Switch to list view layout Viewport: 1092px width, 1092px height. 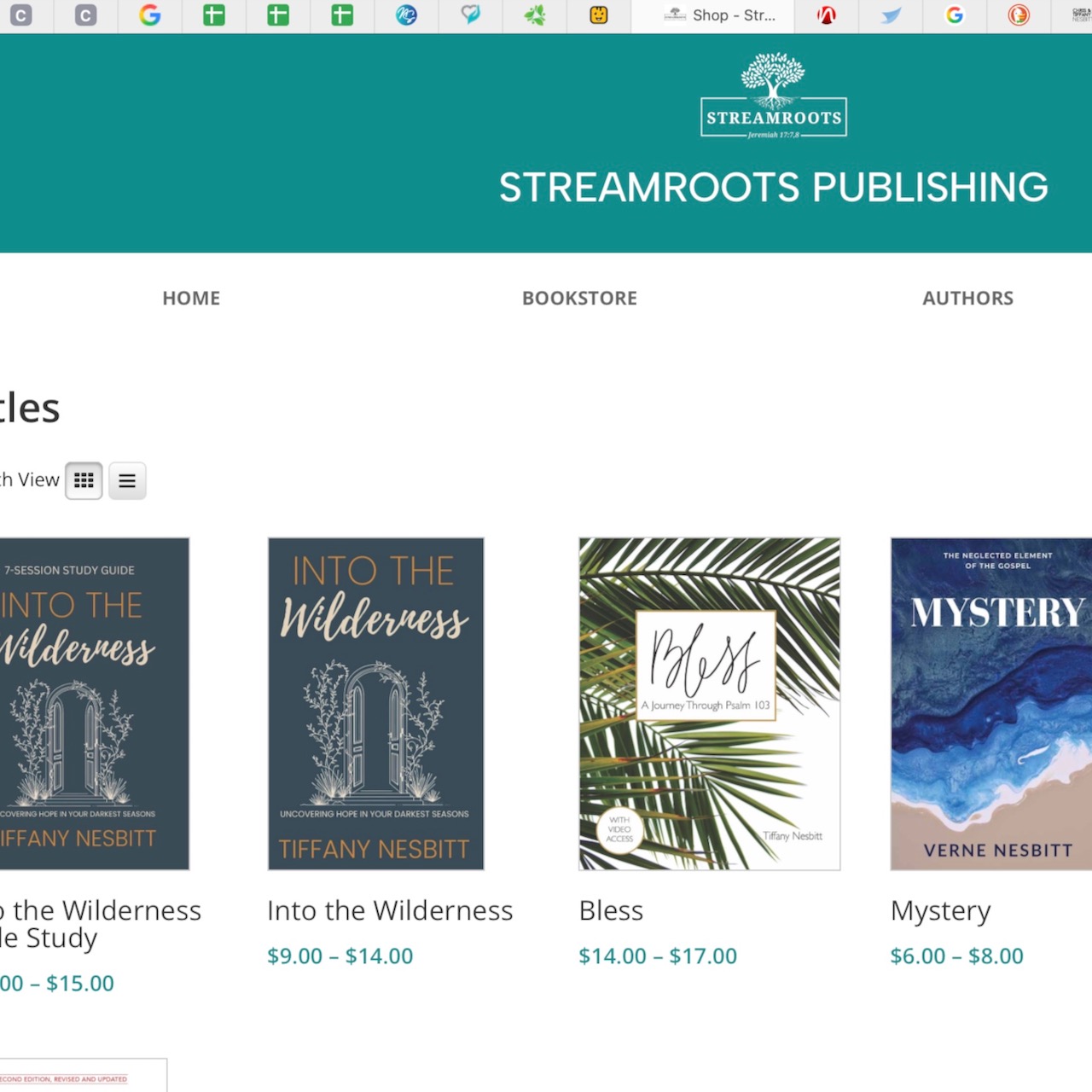click(x=126, y=480)
